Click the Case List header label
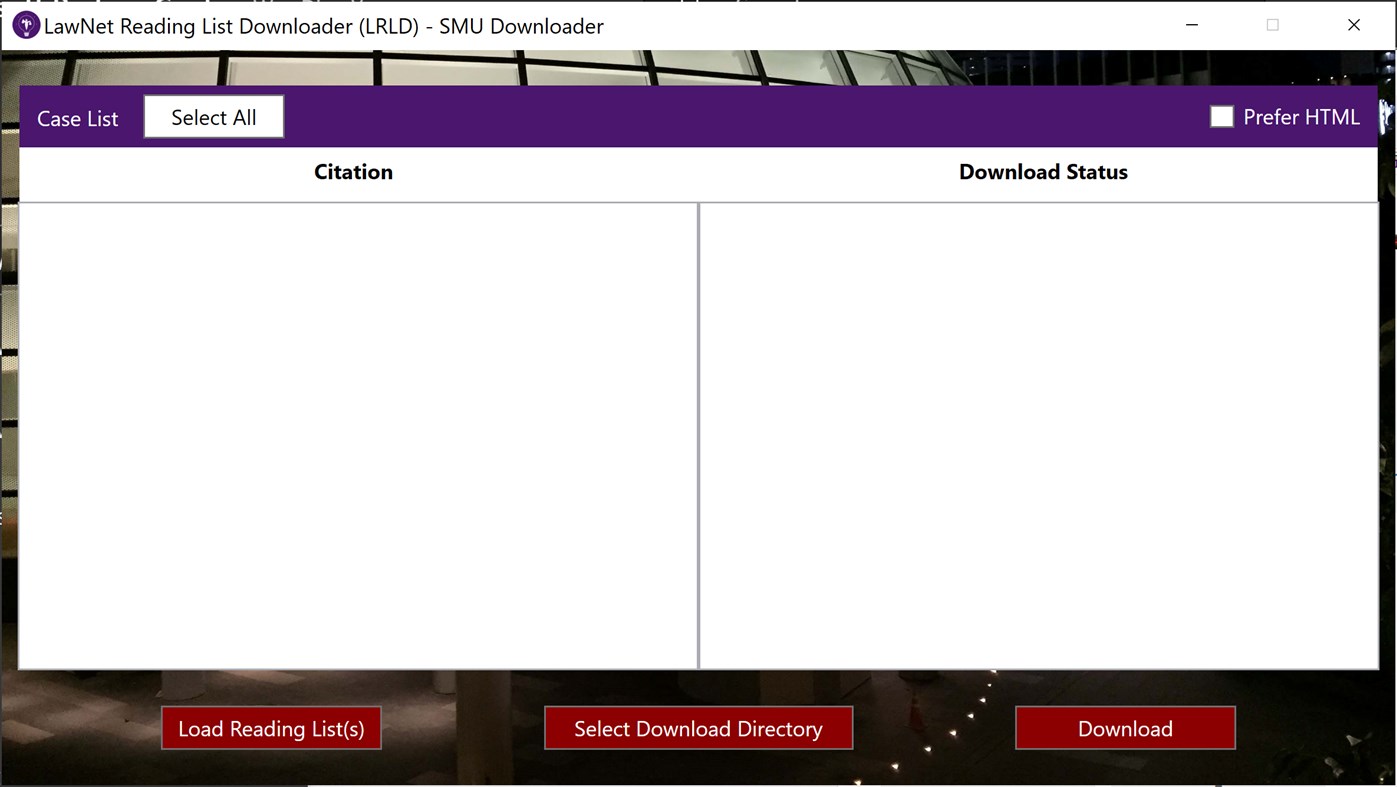 pyautogui.click(x=77, y=117)
